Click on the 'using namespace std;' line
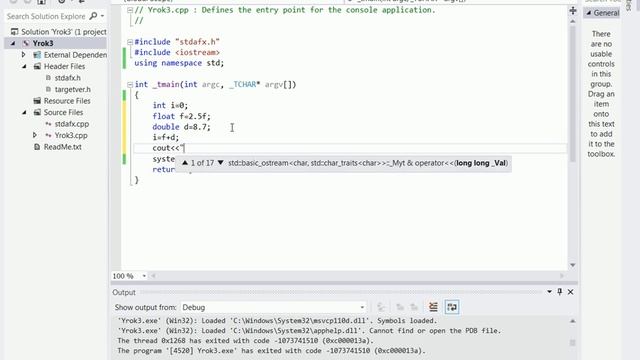The height and width of the screenshot is (360, 640). point(179,63)
